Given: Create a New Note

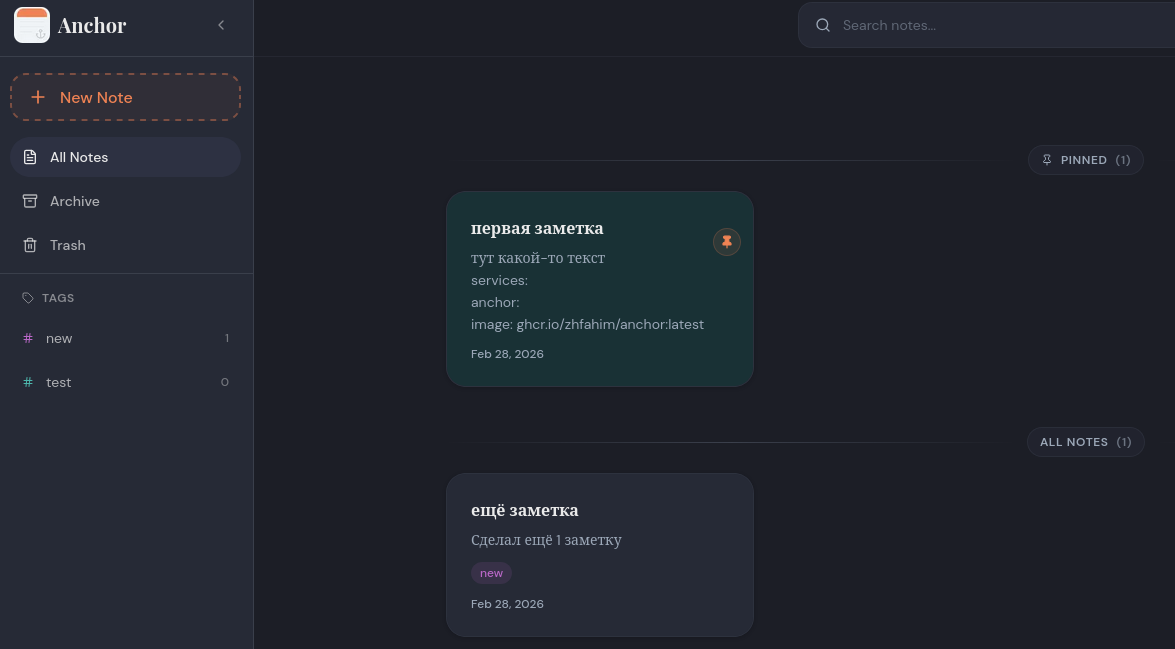Looking at the screenshot, I should coord(125,97).
